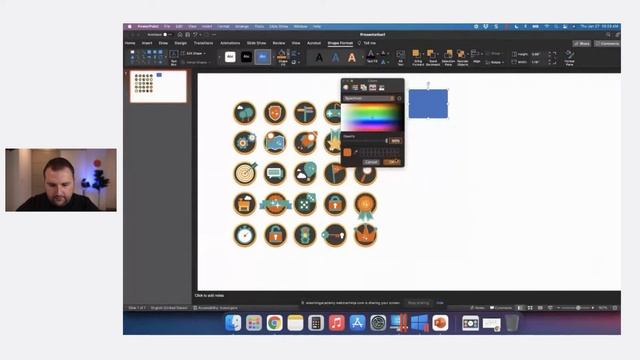Open the Pencils tab in Colors window

[382, 88]
